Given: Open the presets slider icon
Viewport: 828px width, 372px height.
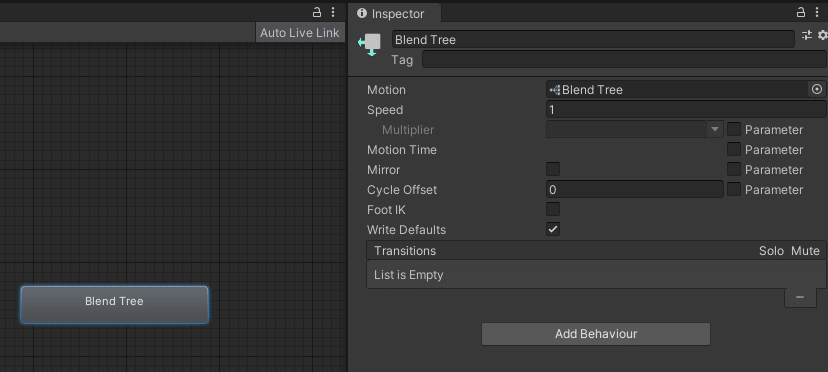Looking at the screenshot, I should click(x=807, y=35).
